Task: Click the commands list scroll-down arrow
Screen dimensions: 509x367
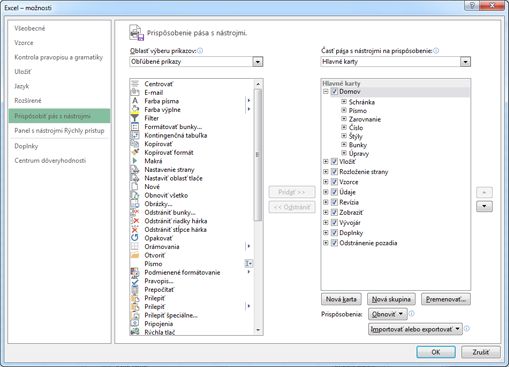Action: pos(258,330)
